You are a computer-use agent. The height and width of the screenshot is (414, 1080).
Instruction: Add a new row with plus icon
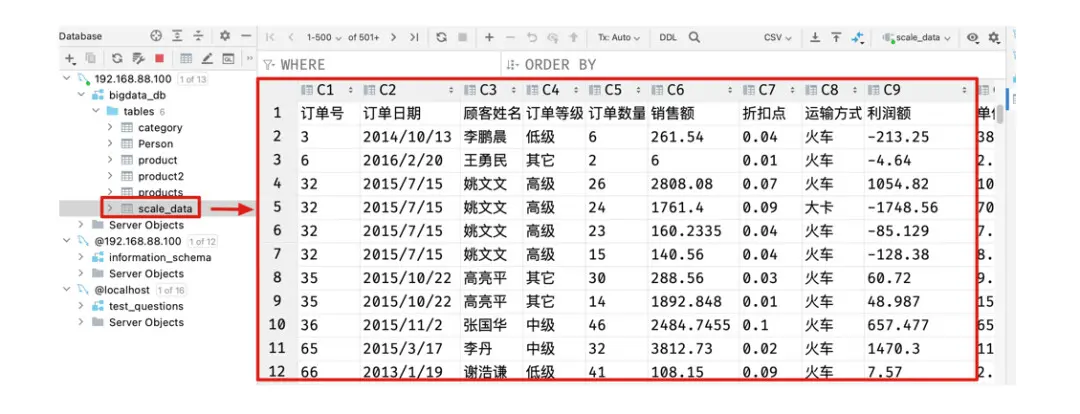pos(489,37)
